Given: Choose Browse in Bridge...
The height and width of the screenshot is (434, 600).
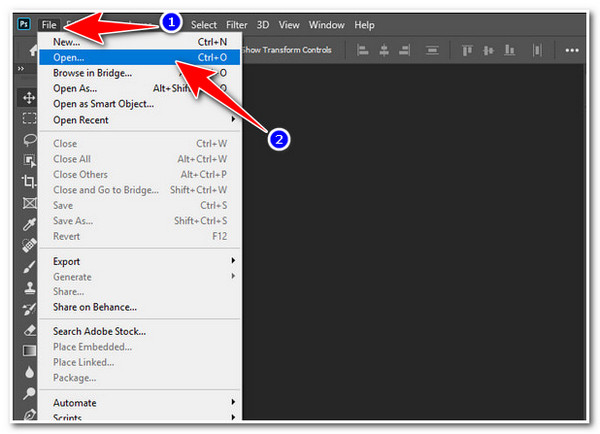Looking at the screenshot, I should [x=140, y=73].
